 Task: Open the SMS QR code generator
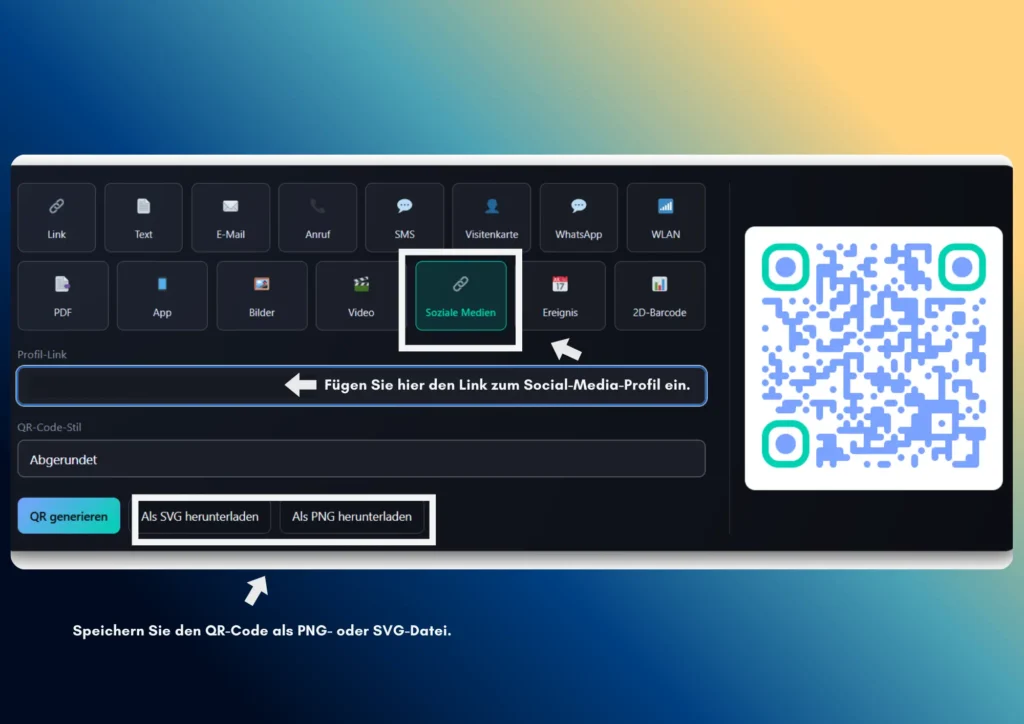click(404, 217)
